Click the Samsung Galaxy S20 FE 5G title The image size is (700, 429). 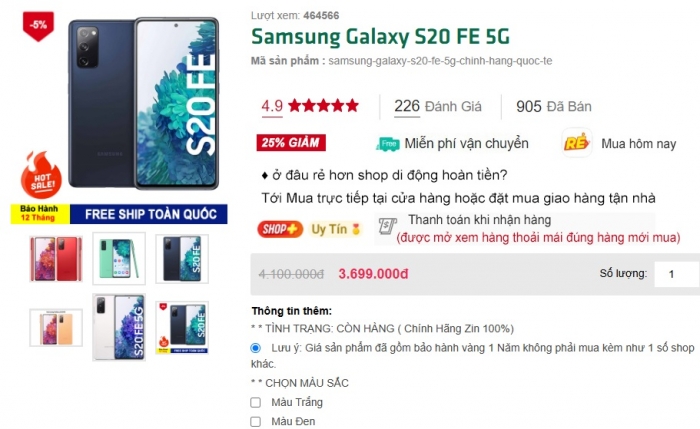380,37
